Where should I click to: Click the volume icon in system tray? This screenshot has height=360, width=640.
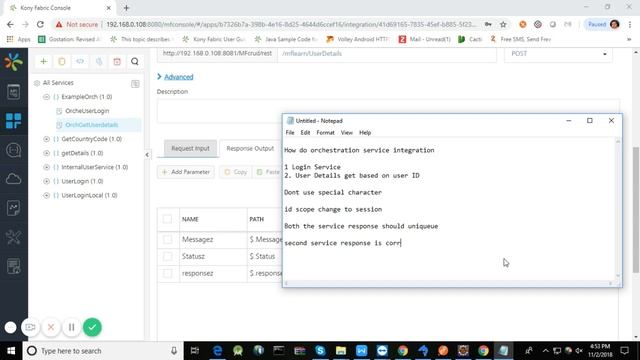pyautogui.click(x=579, y=351)
